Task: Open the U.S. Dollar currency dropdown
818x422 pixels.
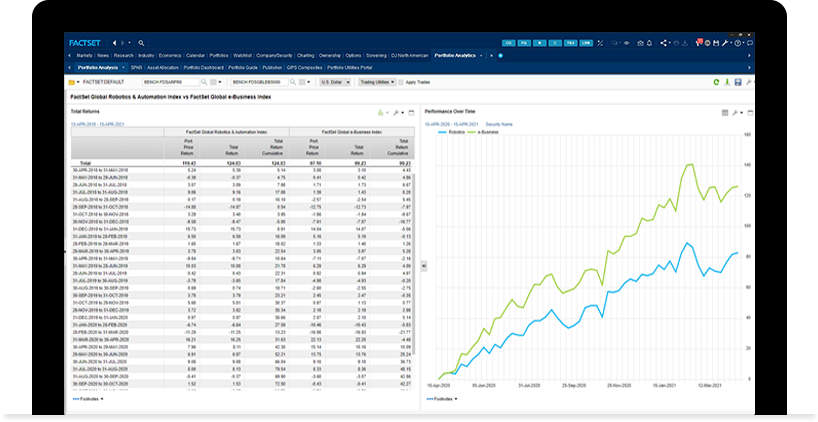Action: [335, 82]
